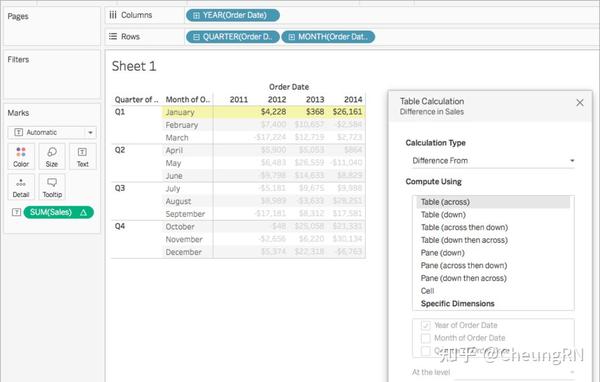Select the Q4 row header
600x382 pixels.
point(120,226)
